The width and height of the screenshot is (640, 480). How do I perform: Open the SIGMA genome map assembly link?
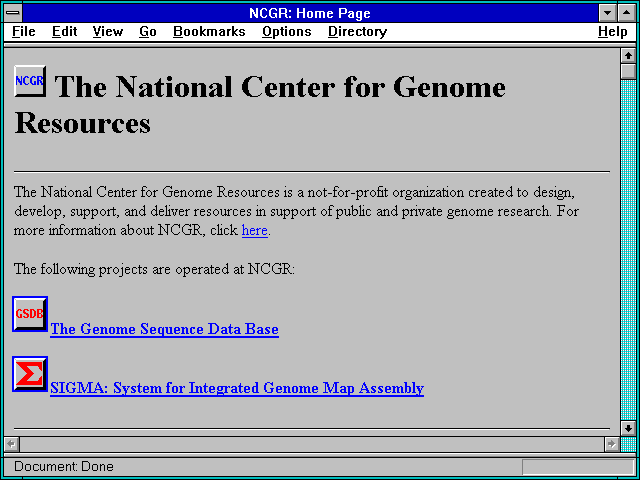[237, 388]
